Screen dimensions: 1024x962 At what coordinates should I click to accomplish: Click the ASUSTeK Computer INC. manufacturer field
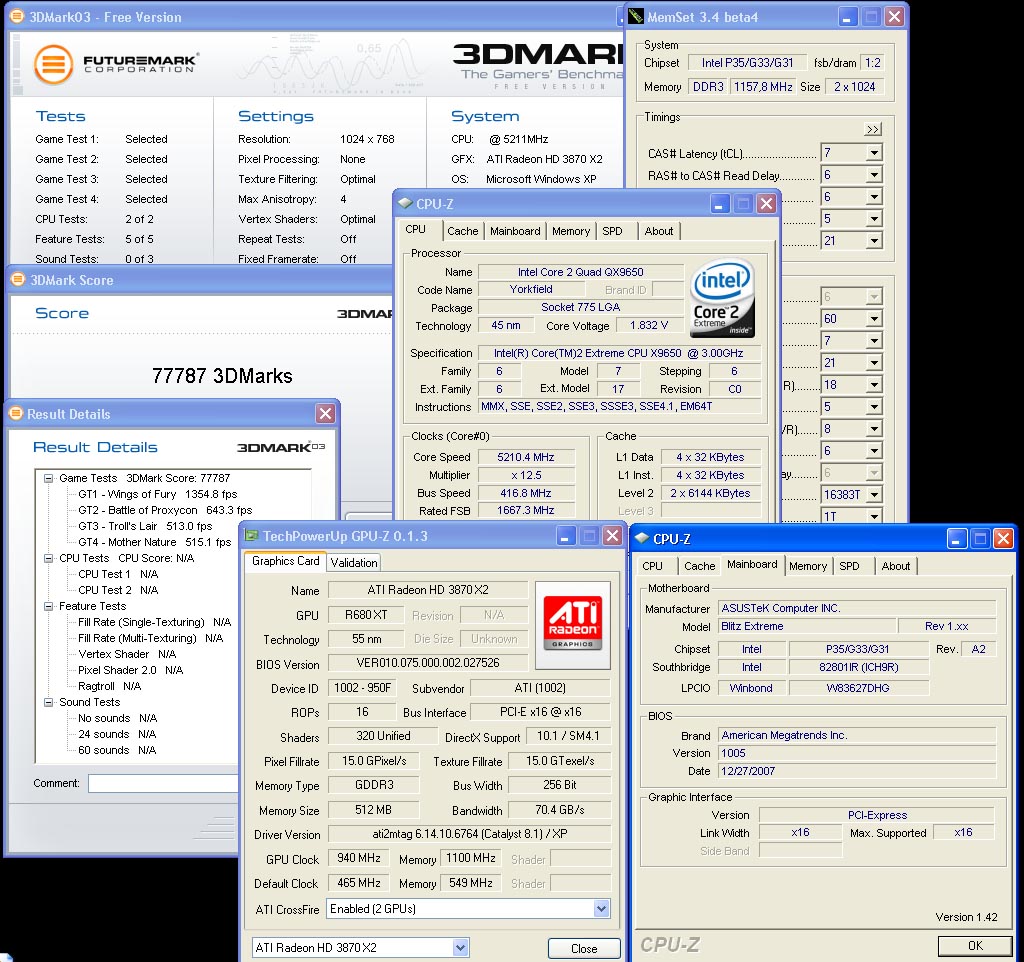[x=857, y=608]
